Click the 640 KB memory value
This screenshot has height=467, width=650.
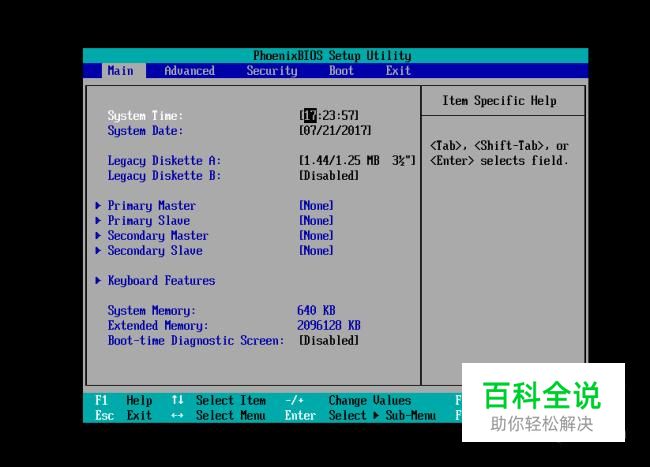click(316, 310)
